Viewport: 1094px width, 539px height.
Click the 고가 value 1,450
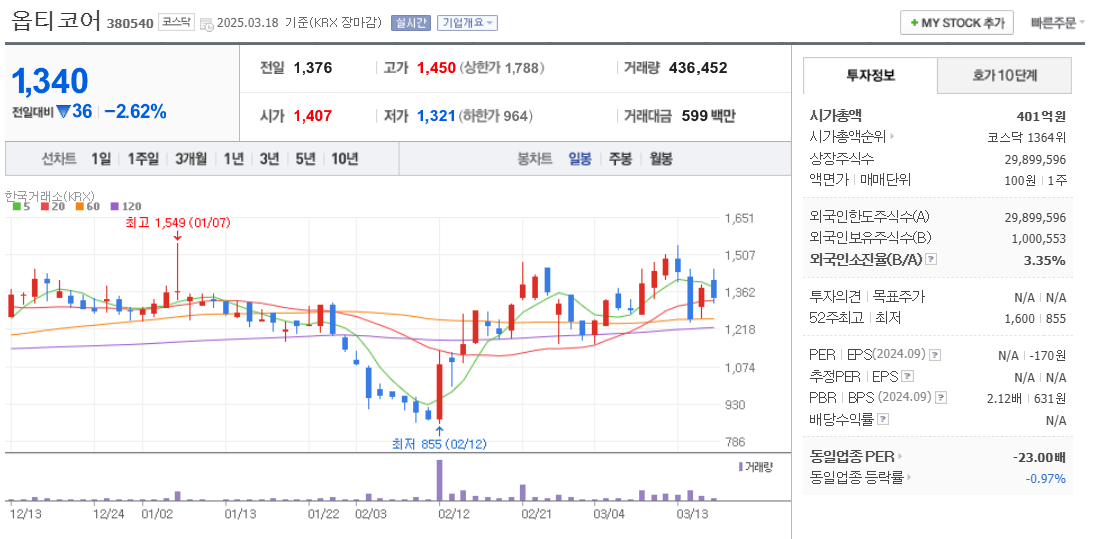pos(436,68)
